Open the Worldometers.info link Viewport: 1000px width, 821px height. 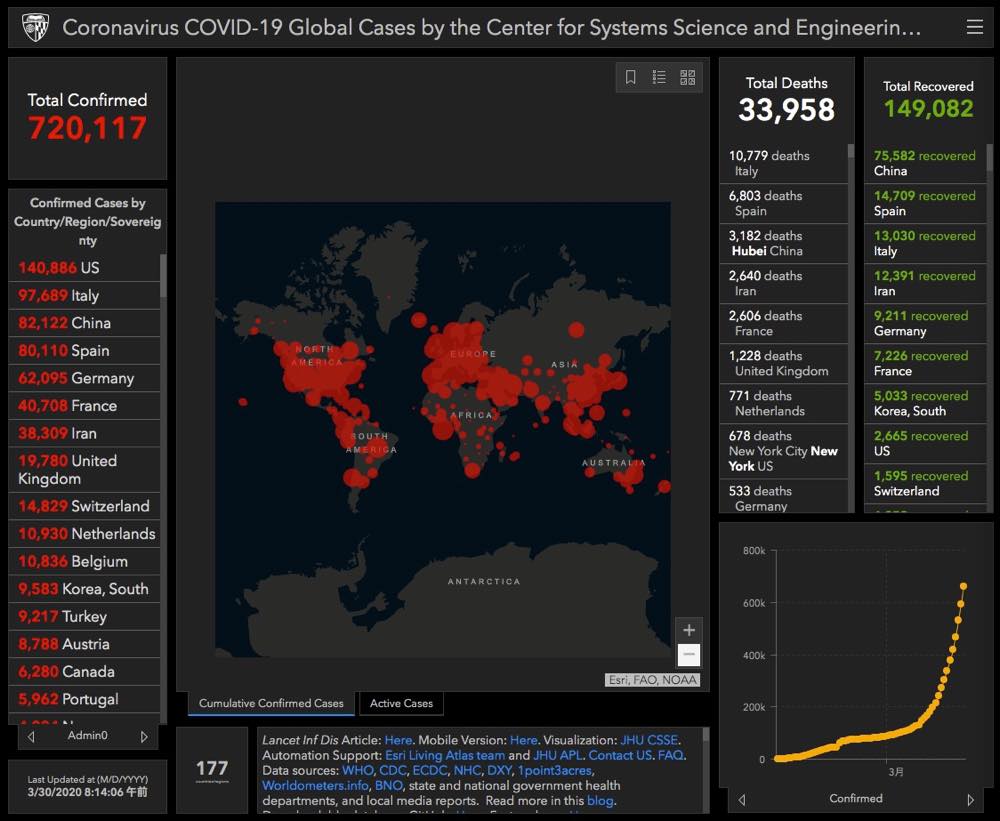click(315, 785)
